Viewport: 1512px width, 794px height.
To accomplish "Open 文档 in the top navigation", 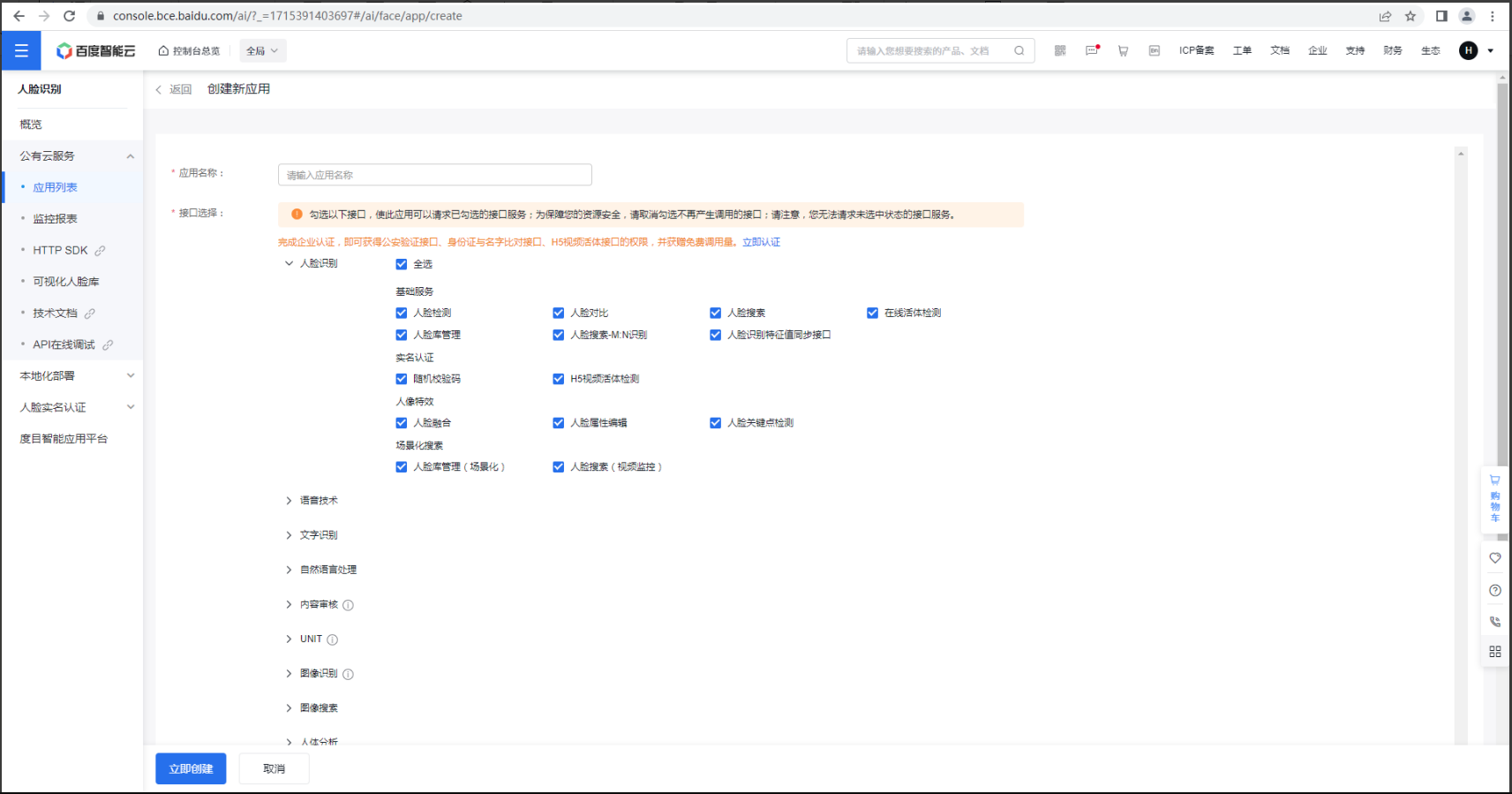I will tap(1279, 51).
